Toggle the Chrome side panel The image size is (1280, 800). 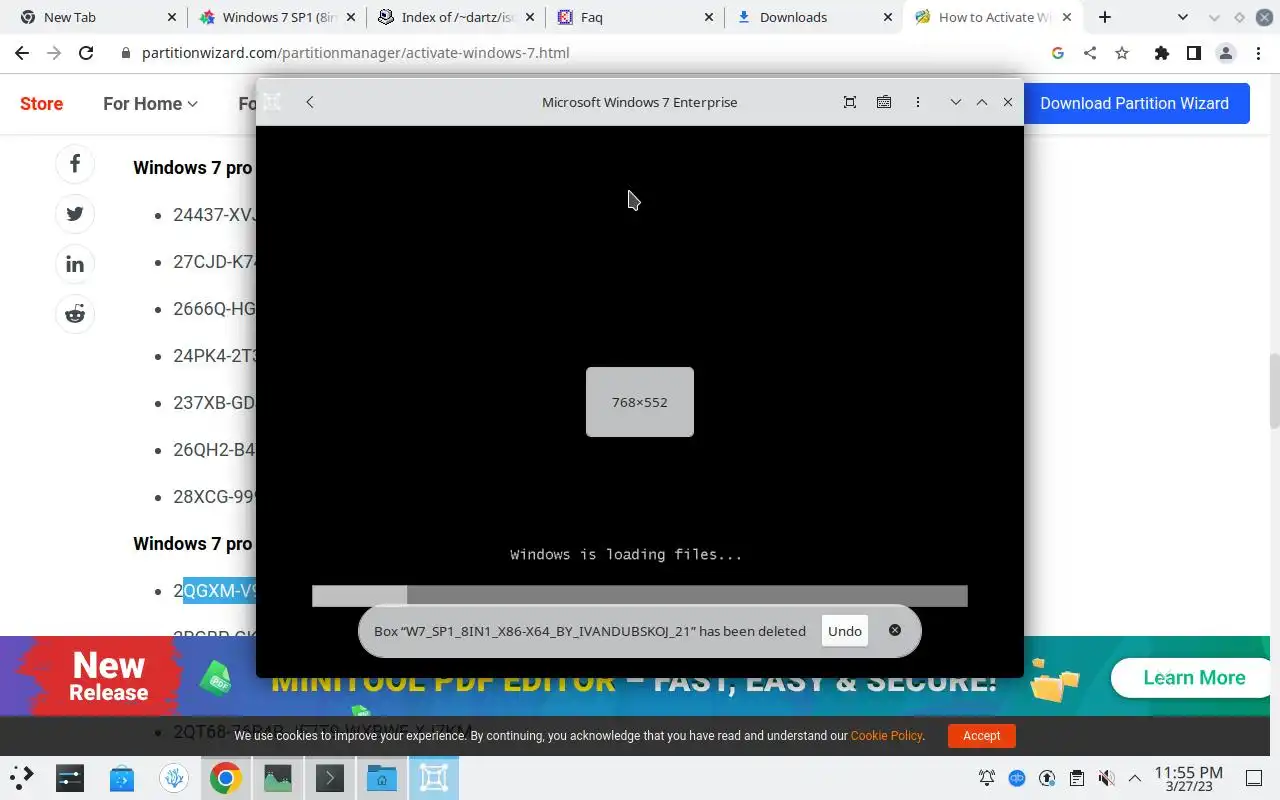point(1193,53)
